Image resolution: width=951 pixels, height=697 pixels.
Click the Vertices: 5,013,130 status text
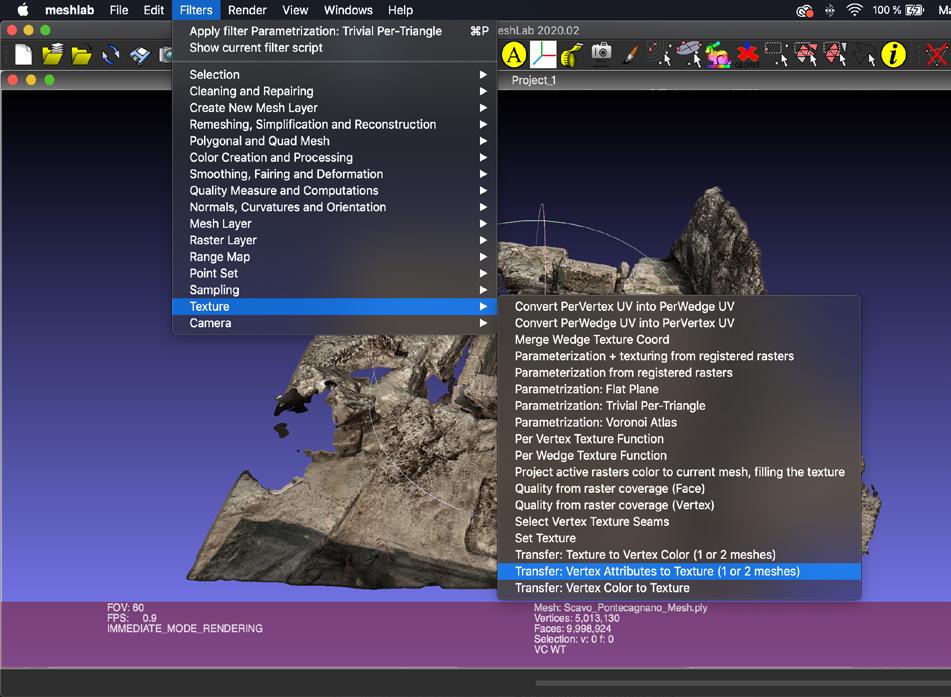click(x=577, y=618)
